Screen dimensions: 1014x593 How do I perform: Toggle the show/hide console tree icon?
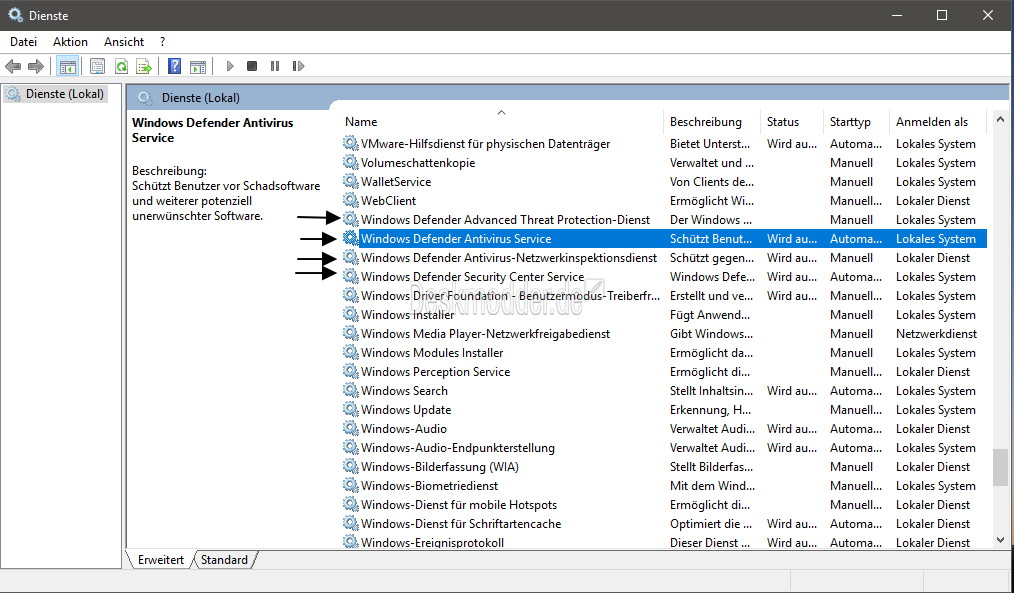(x=67, y=66)
